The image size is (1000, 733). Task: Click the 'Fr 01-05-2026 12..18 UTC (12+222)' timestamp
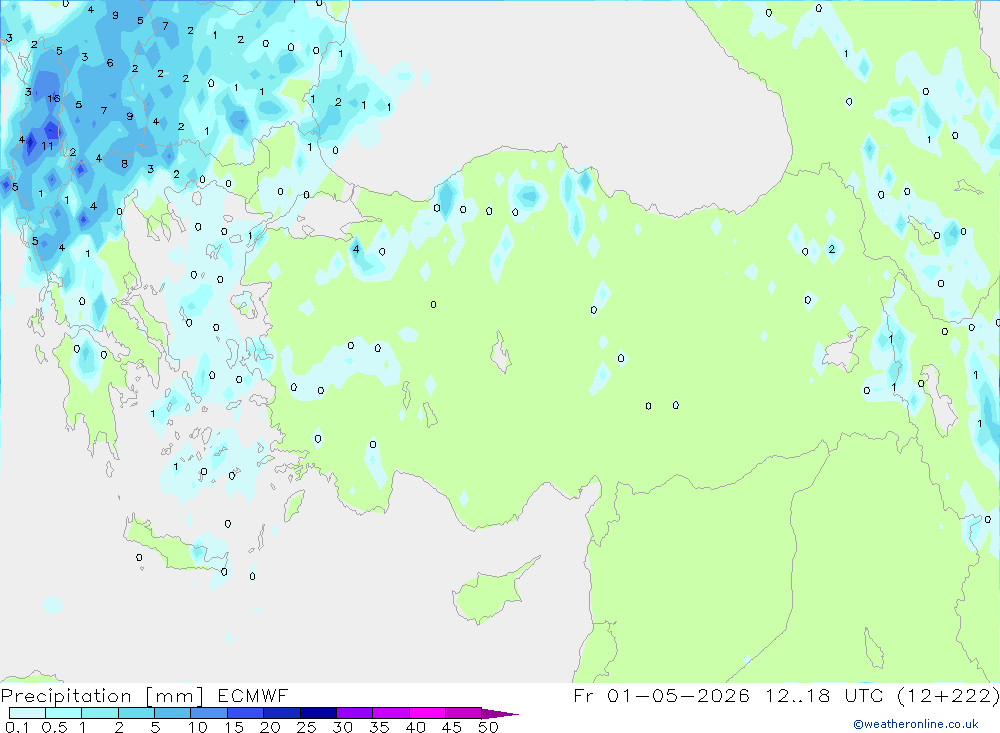tap(786, 696)
